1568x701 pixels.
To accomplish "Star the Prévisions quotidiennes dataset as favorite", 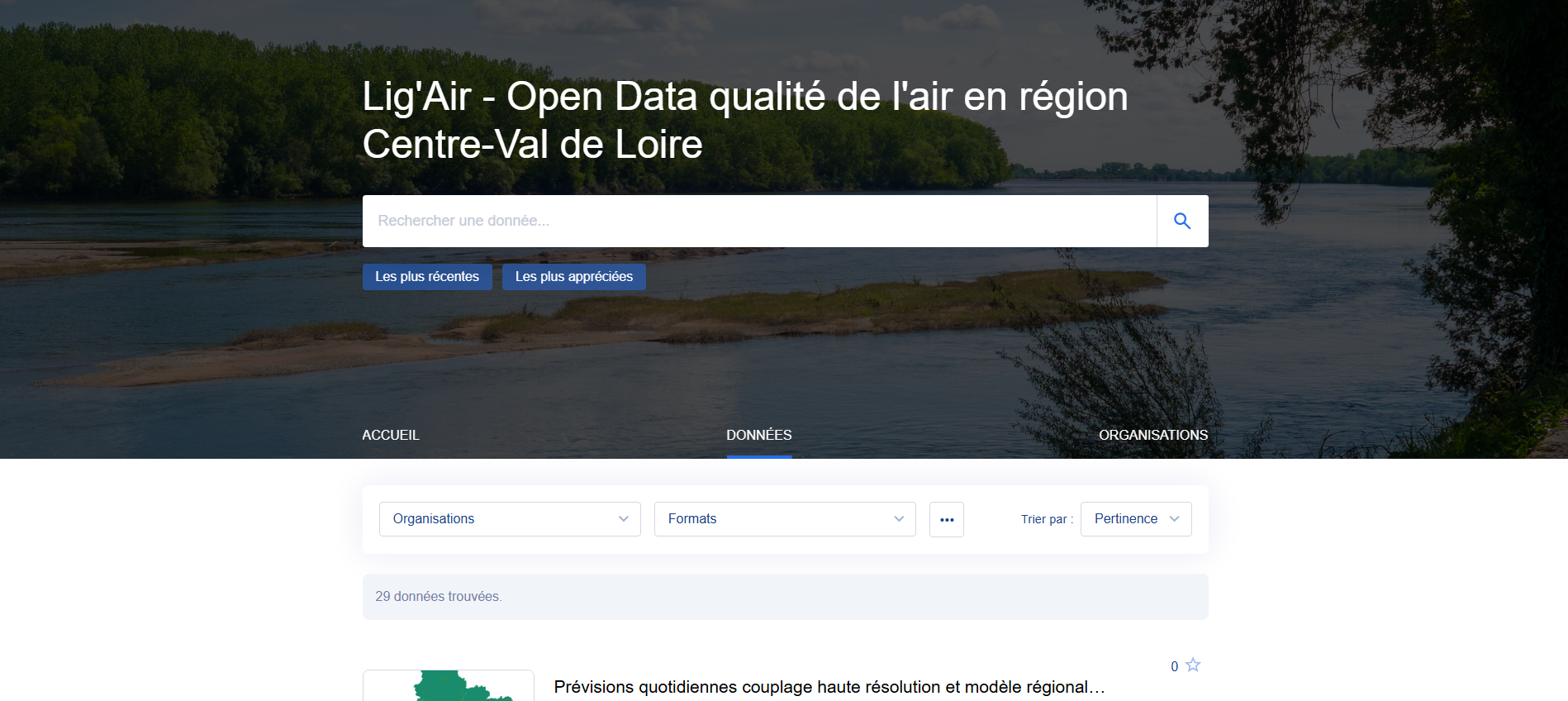I will (1193, 665).
